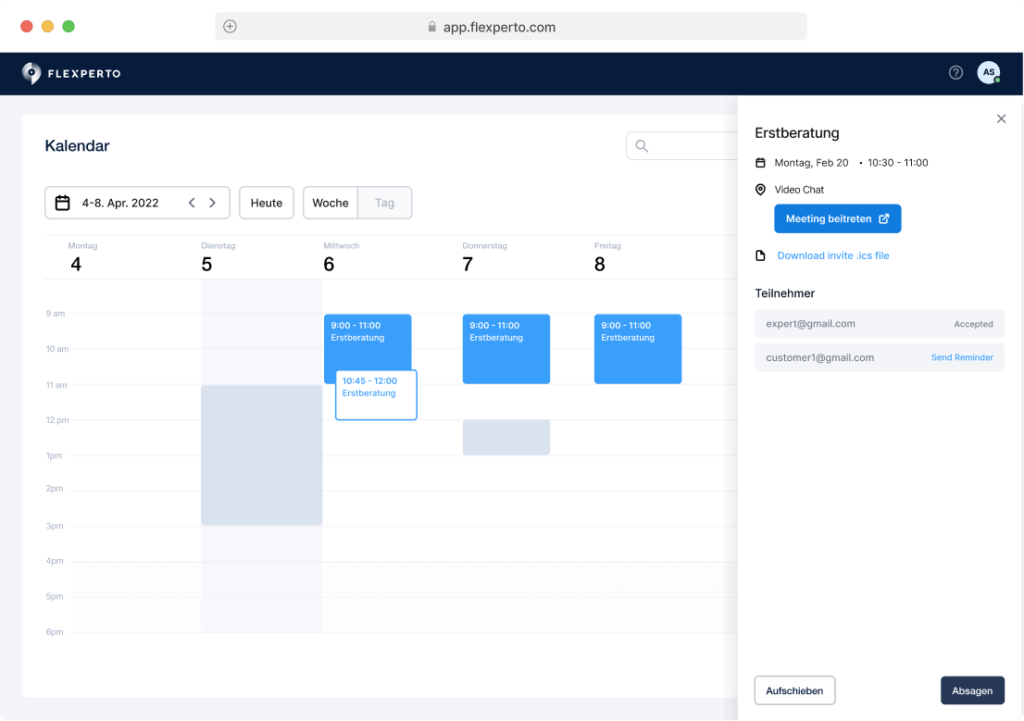Image resolution: width=1024 pixels, height=721 pixels.
Task: Switch calendar to Tag view
Action: point(385,203)
